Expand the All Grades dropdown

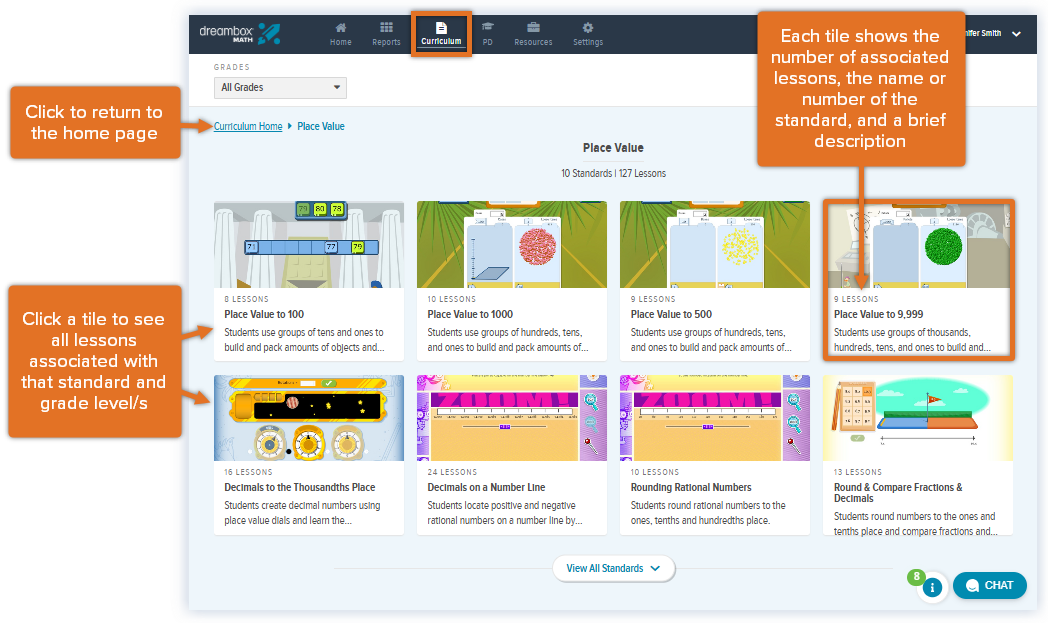point(279,88)
